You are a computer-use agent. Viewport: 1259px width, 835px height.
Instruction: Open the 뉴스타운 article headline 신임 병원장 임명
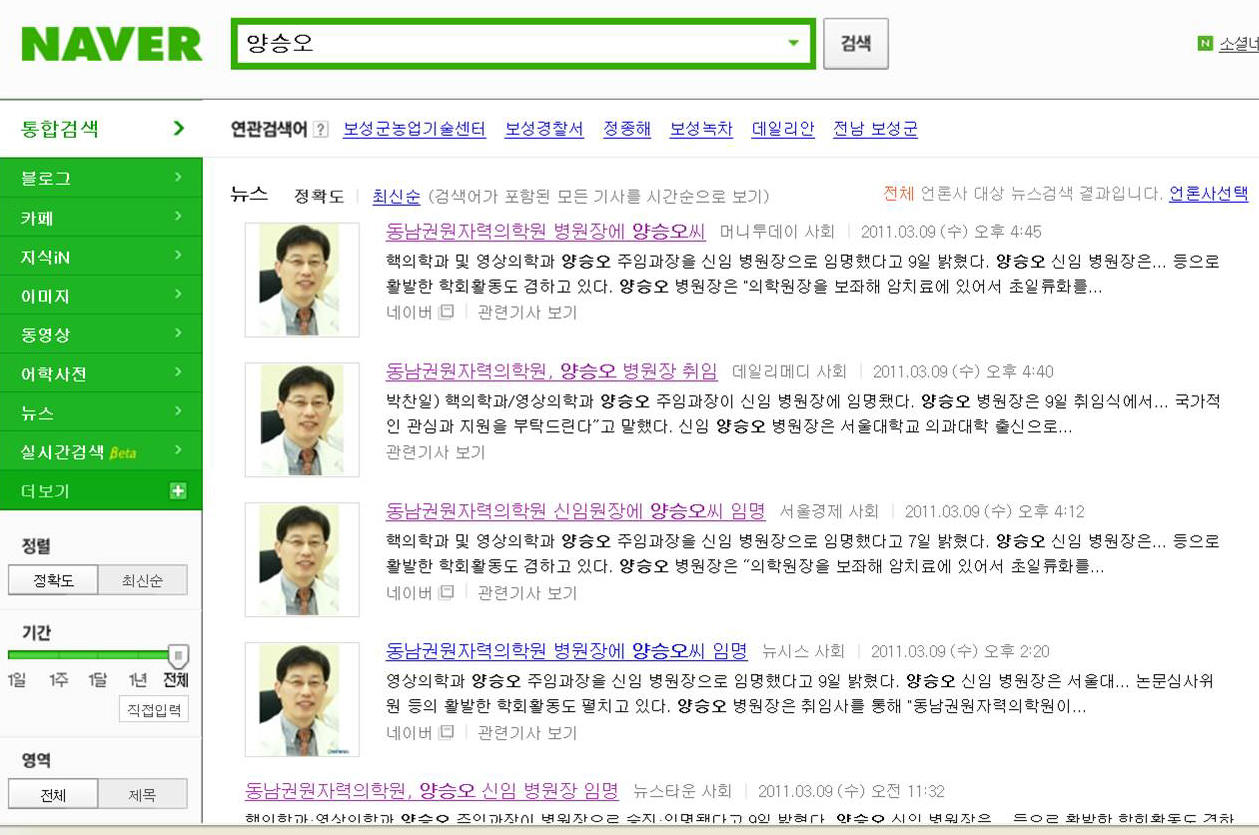[432, 791]
